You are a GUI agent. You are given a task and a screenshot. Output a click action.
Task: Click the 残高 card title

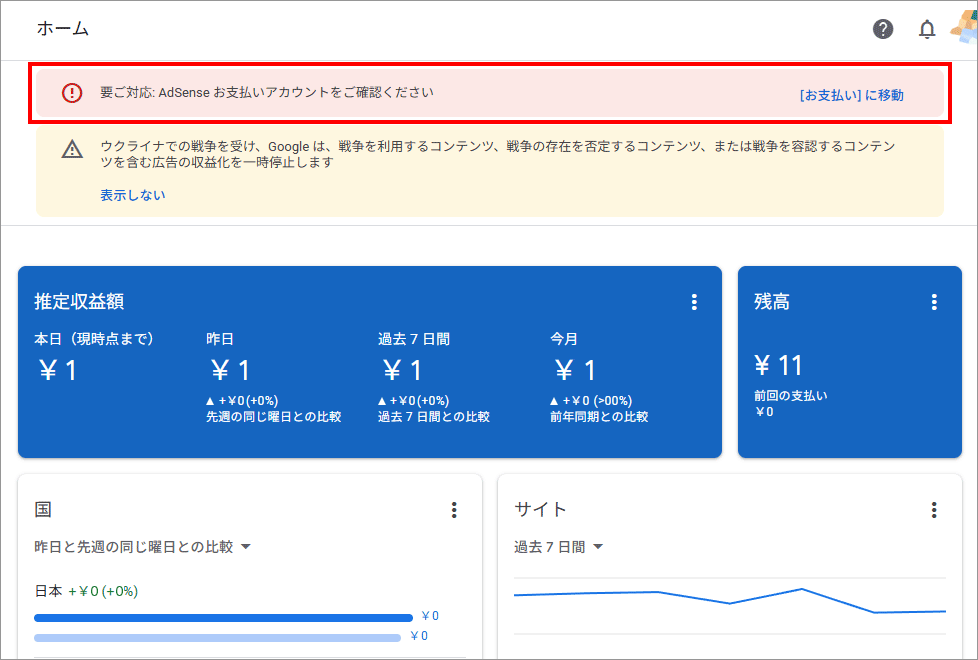[772, 301]
